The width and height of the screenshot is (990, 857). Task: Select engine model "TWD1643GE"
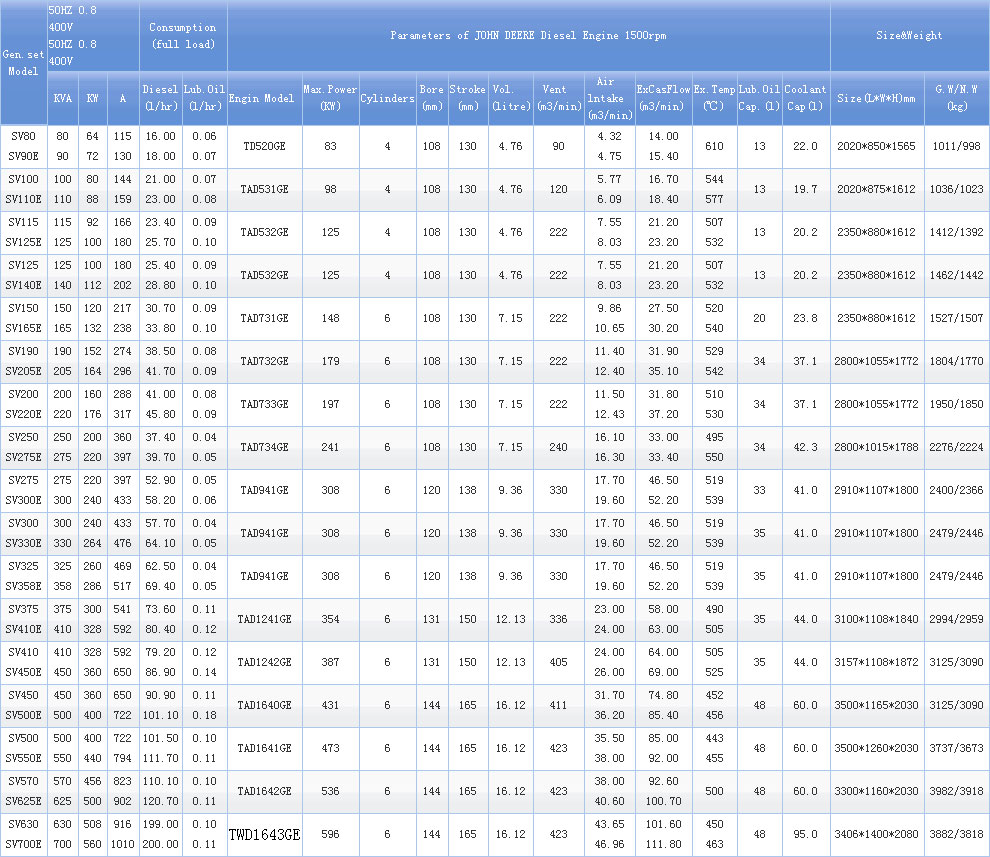pyautogui.click(x=265, y=834)
